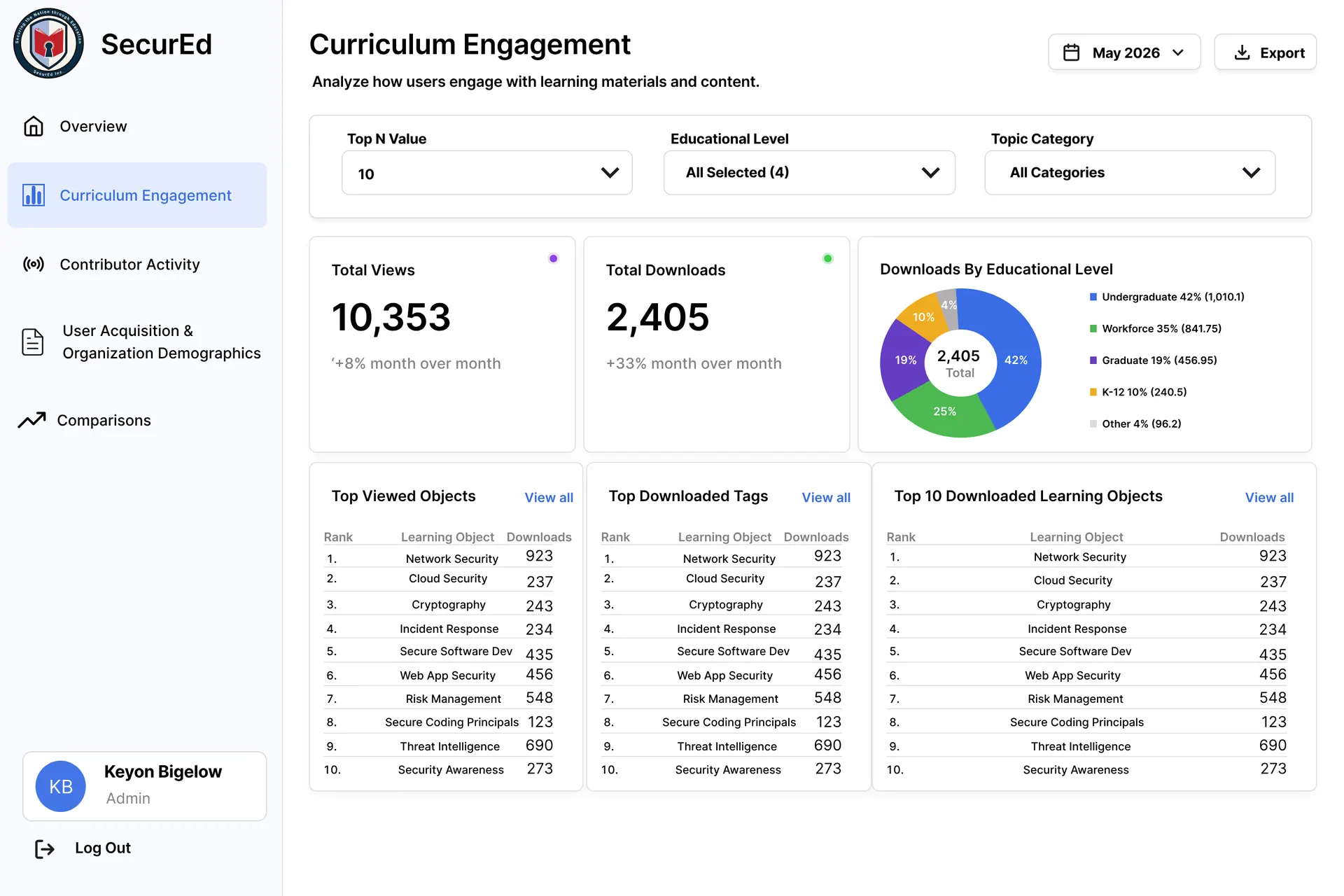Click Threat Intelligence in Top 10 Downloaded Learning Objects

pos(1080,746)
